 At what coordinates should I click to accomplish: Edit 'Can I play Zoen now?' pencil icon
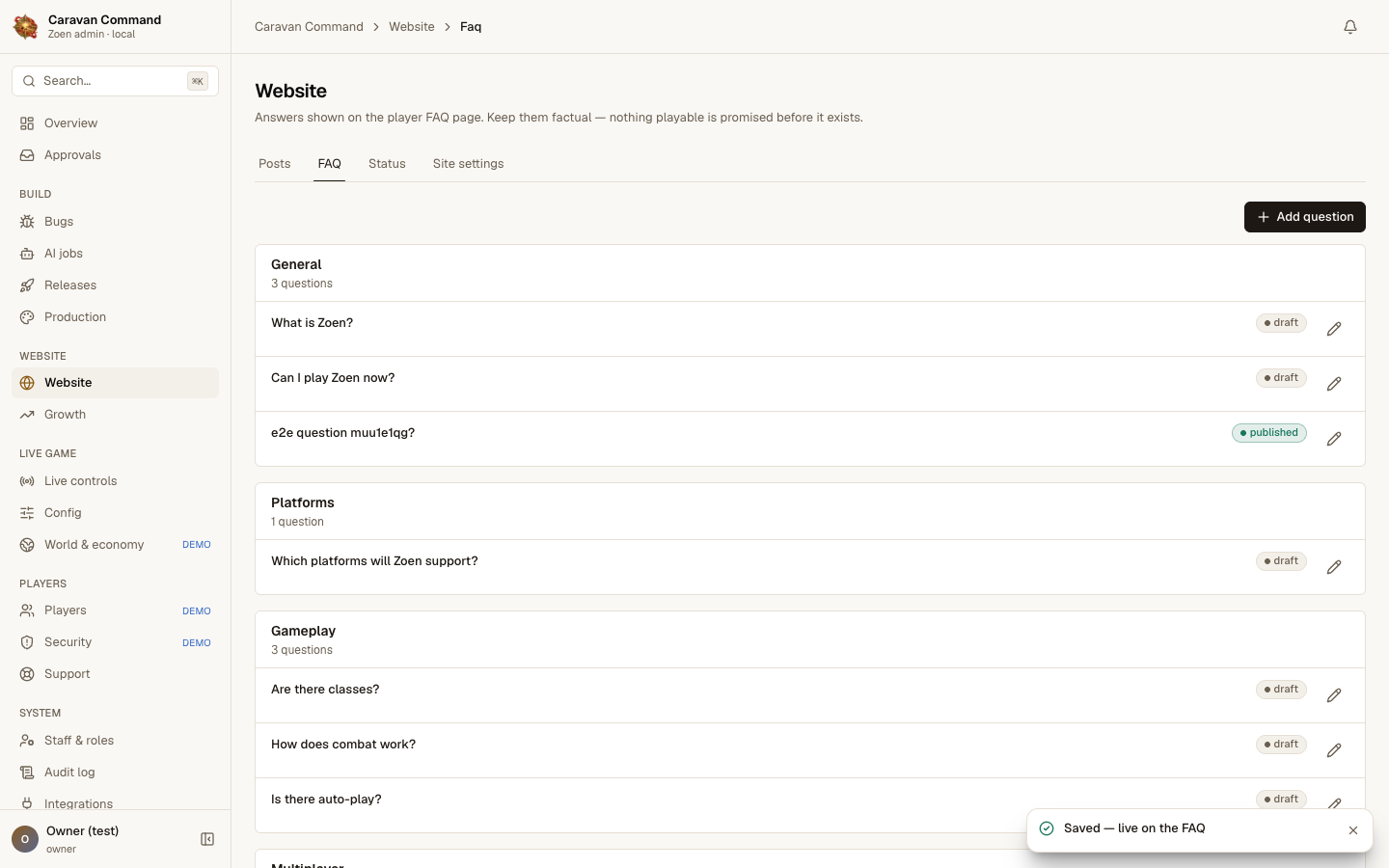point(1334,384)
